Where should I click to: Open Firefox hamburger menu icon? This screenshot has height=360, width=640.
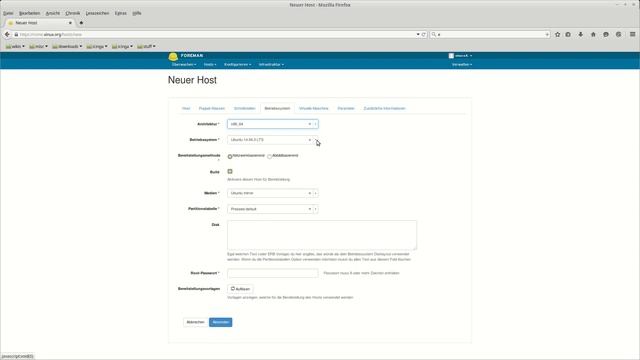tap(632, 35)
